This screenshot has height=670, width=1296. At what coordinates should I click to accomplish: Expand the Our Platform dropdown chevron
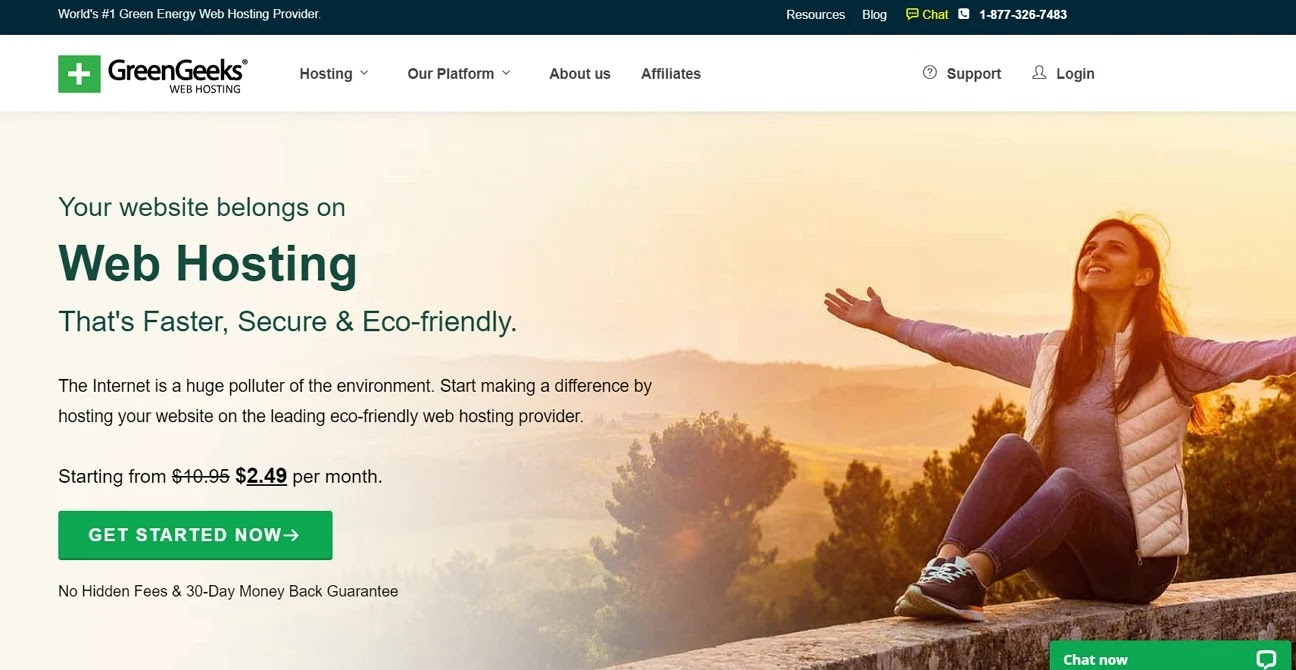pos(506,73)
